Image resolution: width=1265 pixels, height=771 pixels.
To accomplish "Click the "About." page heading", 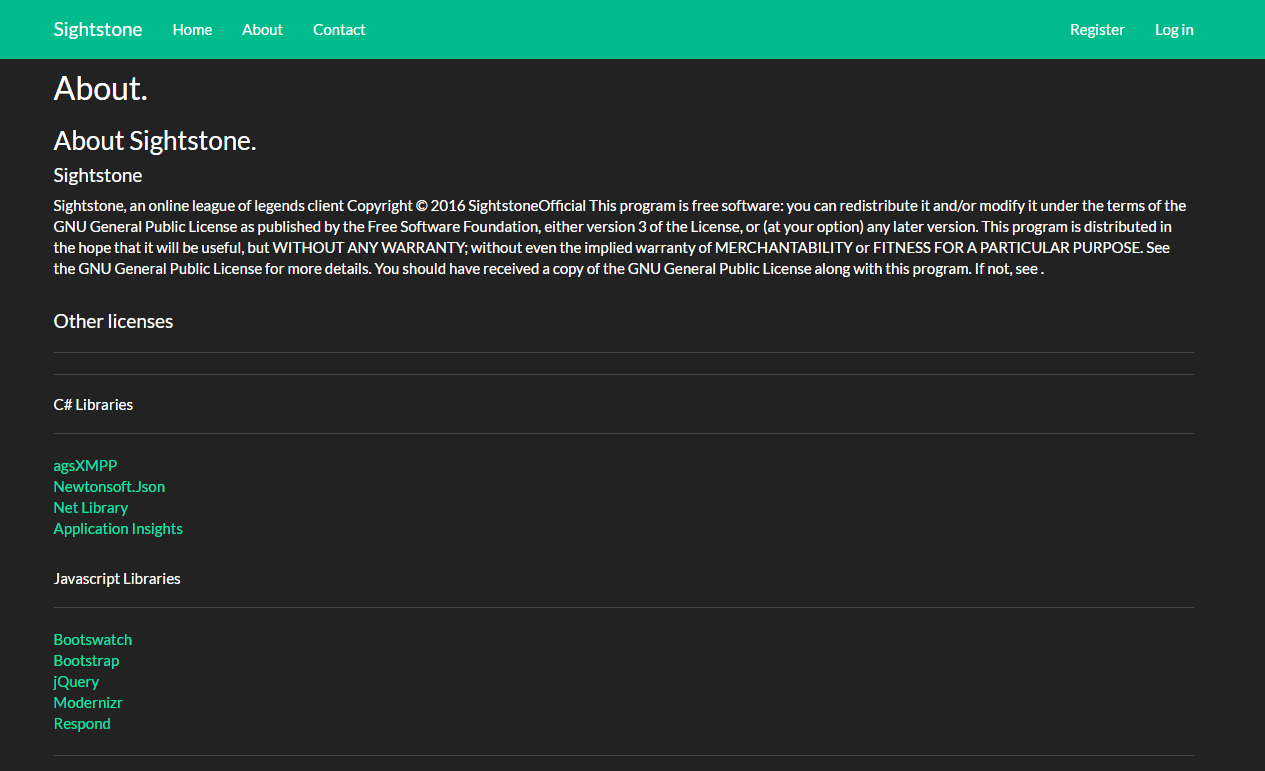I will [101, 88].
